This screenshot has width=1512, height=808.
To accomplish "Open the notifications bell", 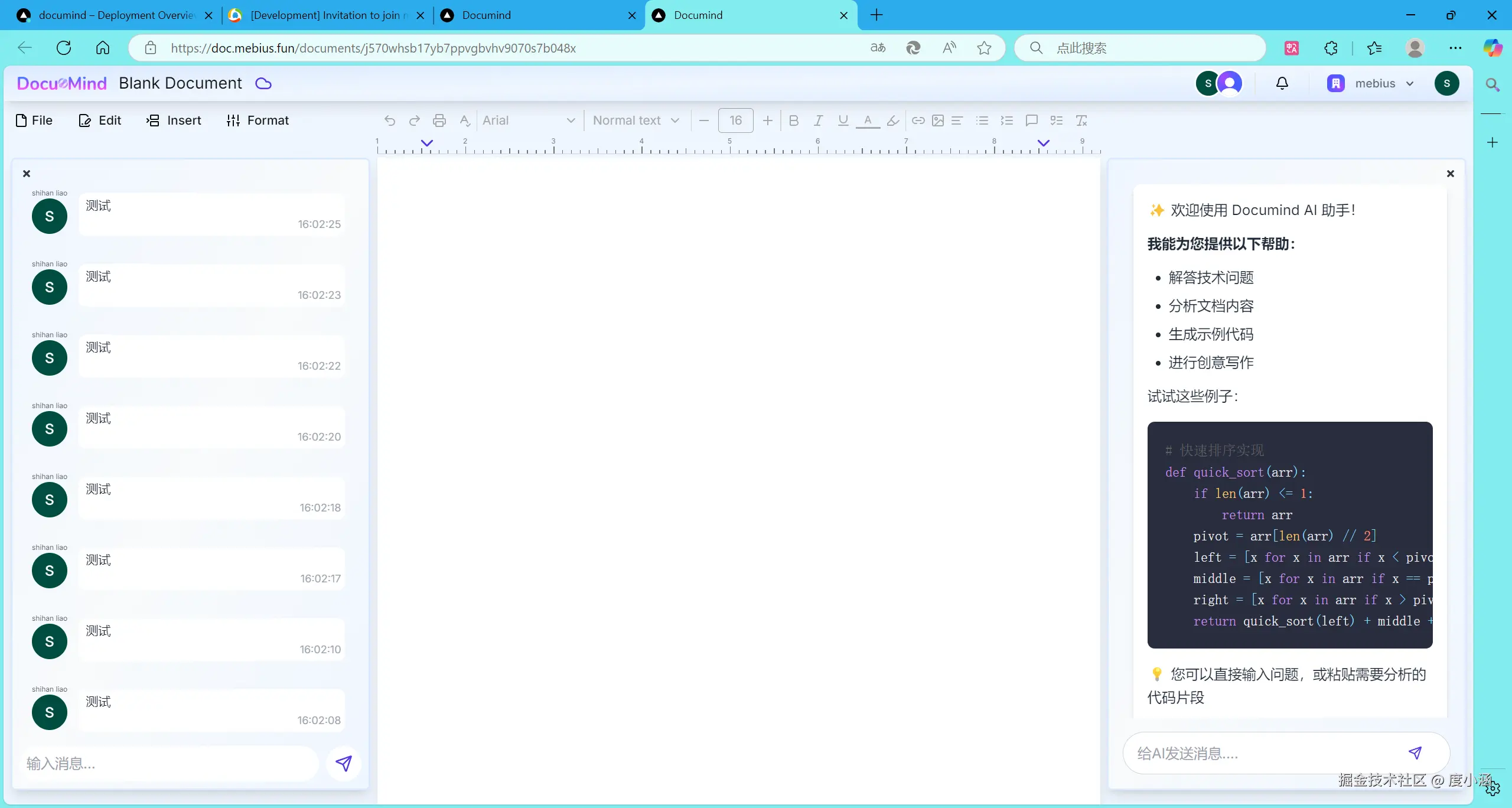I will coord(1282,83).
